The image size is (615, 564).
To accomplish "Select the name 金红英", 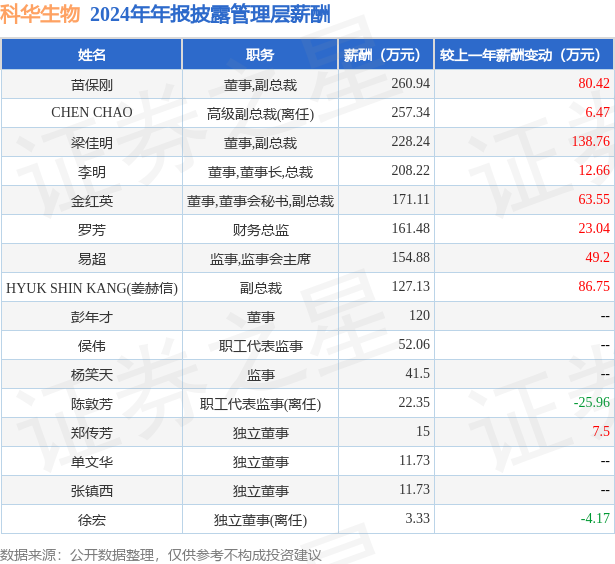I will click(x=92, y=201).
